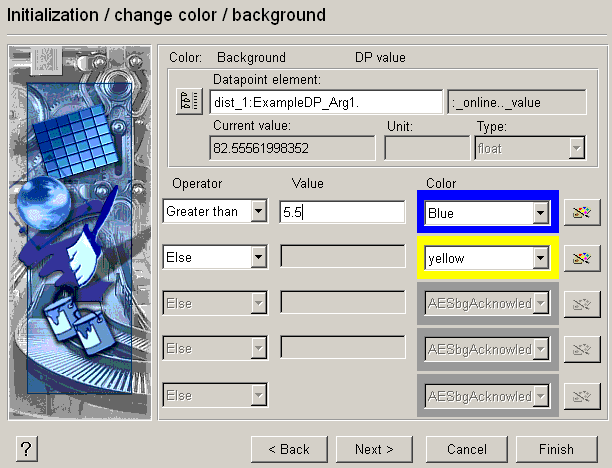Click the disabled color picker in fifth row

(x=579, y=395)
